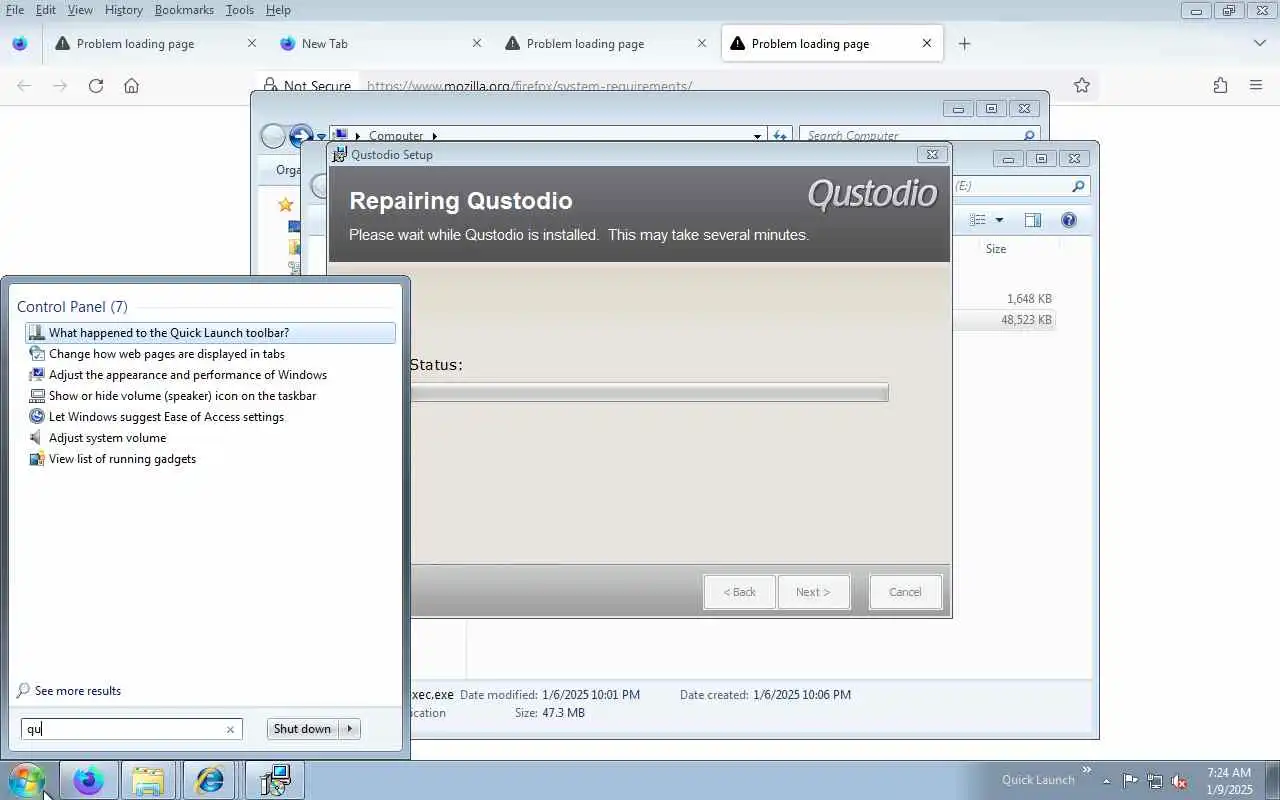This screenshot has height=800, width=1280.
Task: Click the Qustodio setup progress bar
Action: coord(648,393)
